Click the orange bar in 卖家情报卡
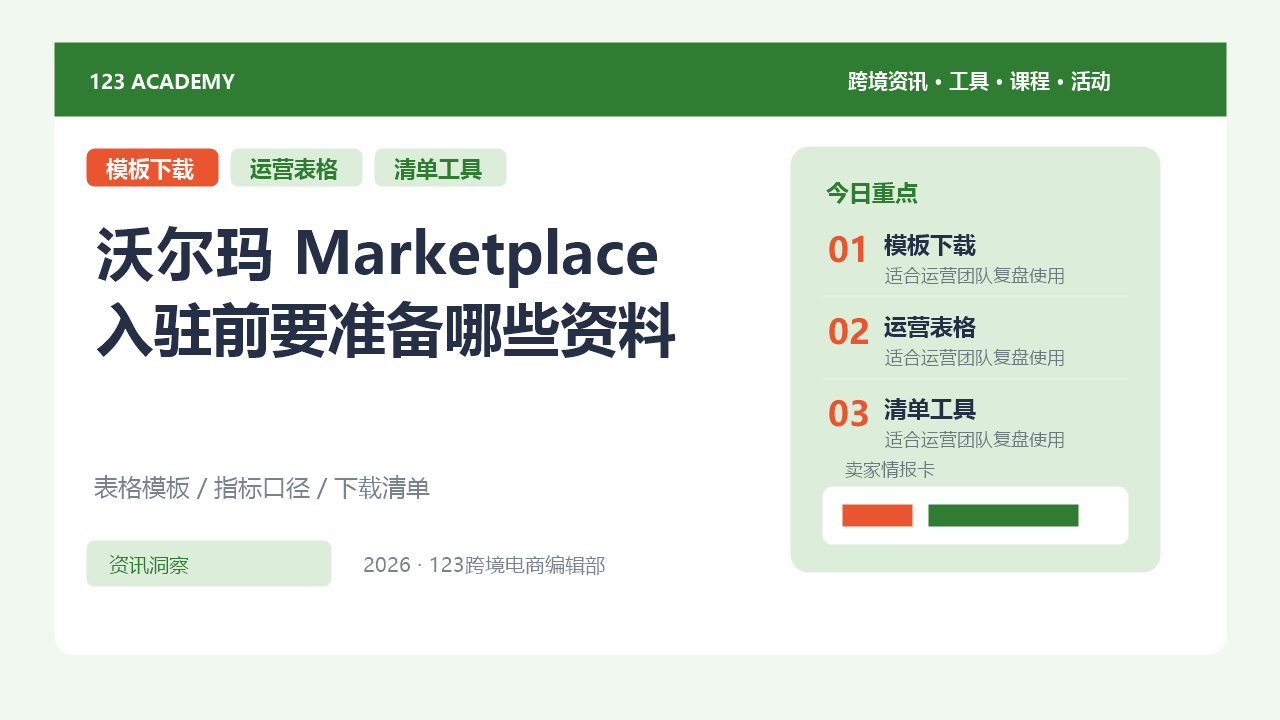This screenshot has width=1280, height=720. coord(877,516)
